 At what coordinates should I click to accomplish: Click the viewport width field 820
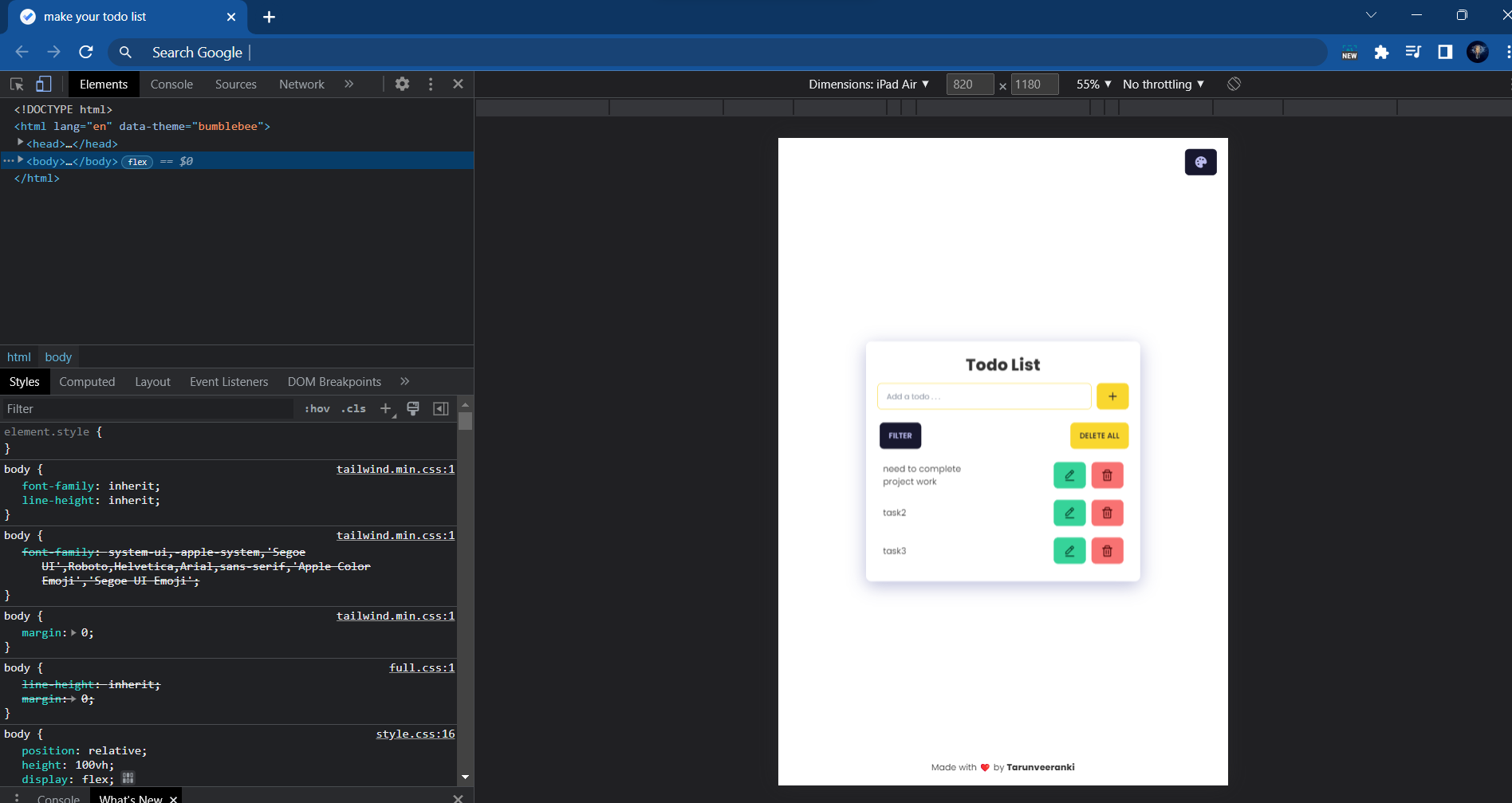coord(969,84)
